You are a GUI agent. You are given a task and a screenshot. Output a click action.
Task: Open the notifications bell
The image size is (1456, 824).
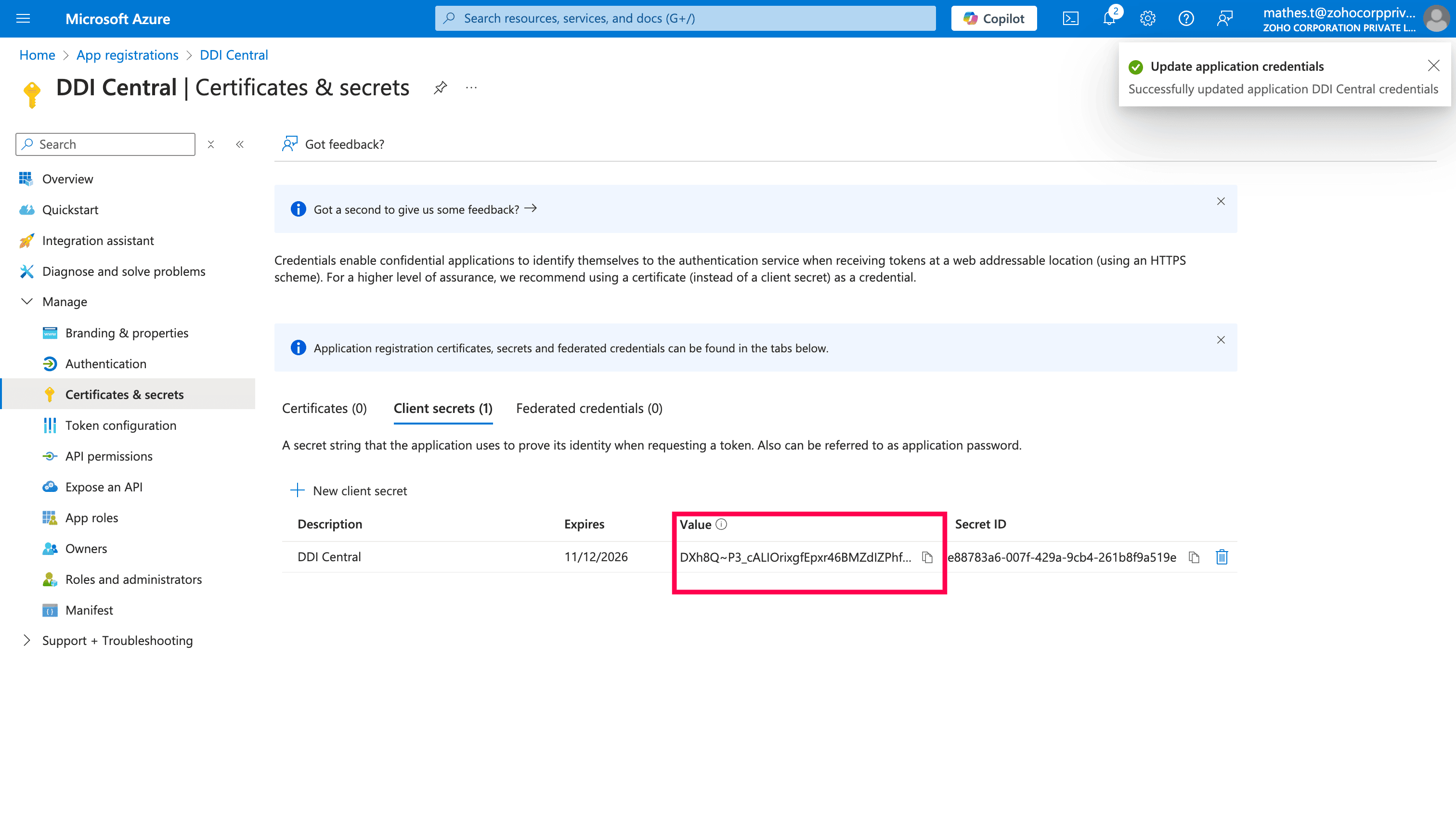pos(1109,19)
